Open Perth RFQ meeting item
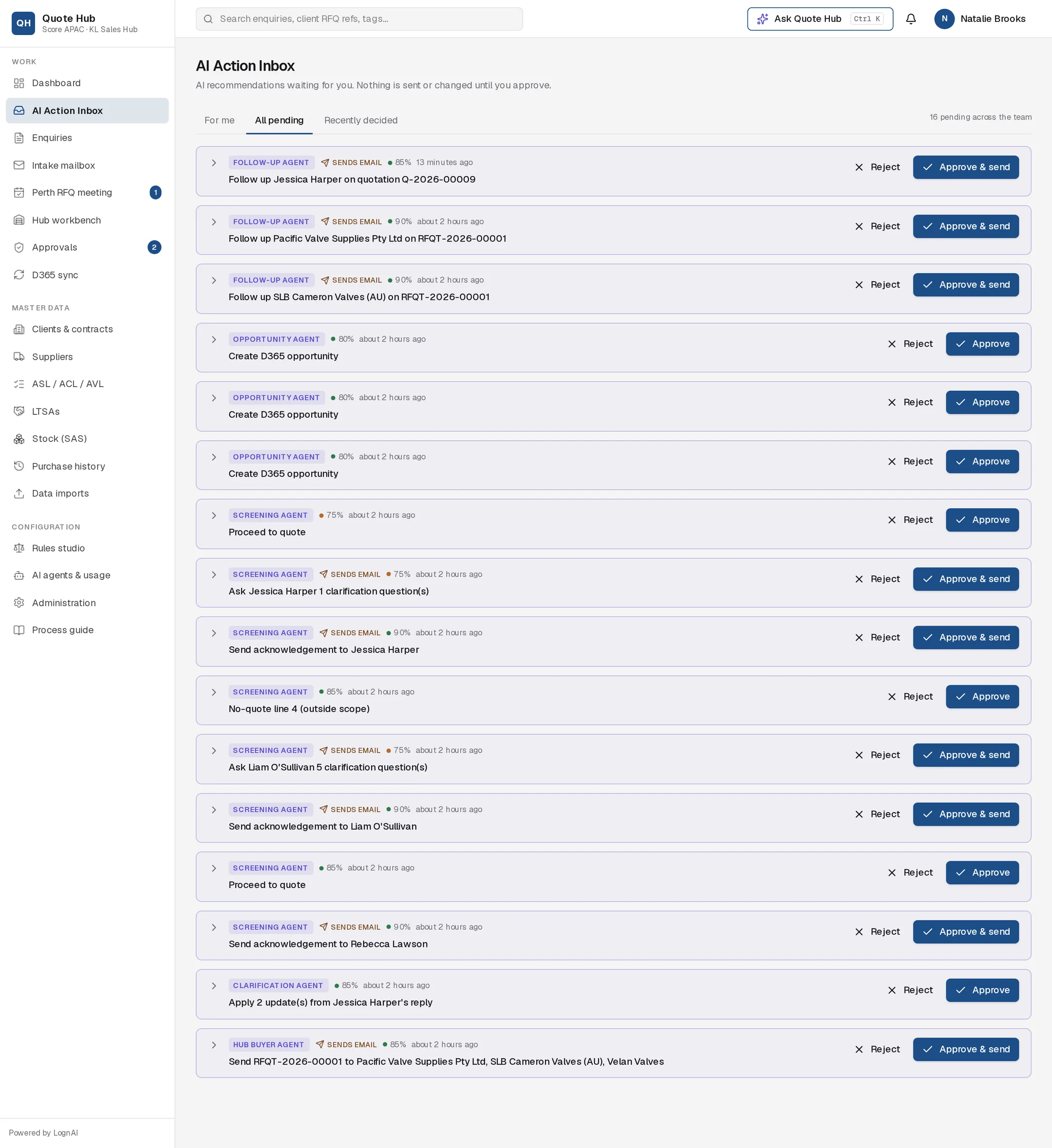This screenshot has width=1052, height=1148. click(x=87, y=192)
